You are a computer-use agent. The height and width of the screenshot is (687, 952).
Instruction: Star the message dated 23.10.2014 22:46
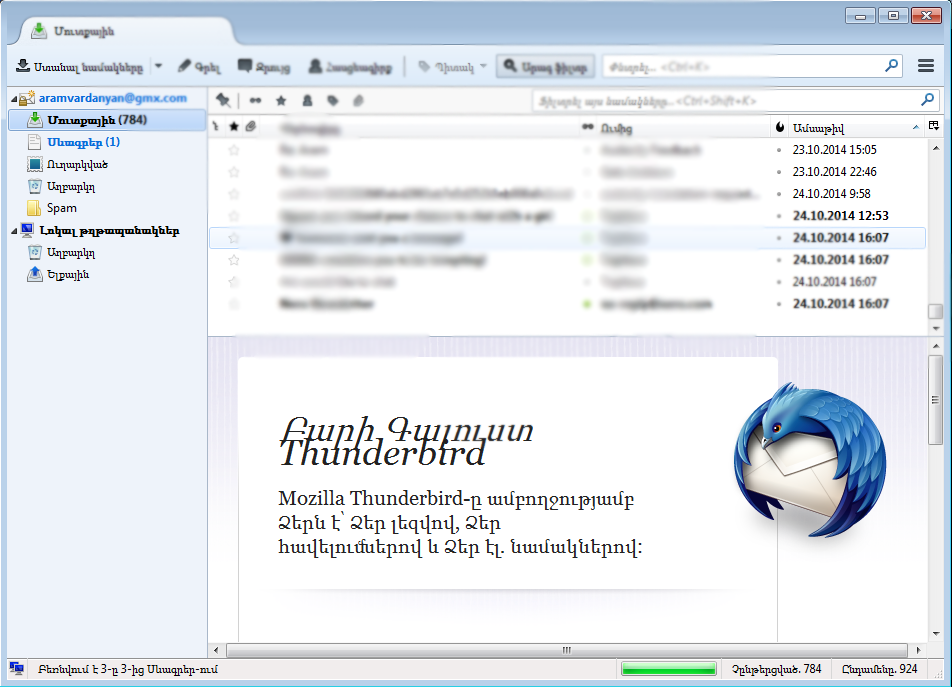pyautogui.click(x=234, y=172)
